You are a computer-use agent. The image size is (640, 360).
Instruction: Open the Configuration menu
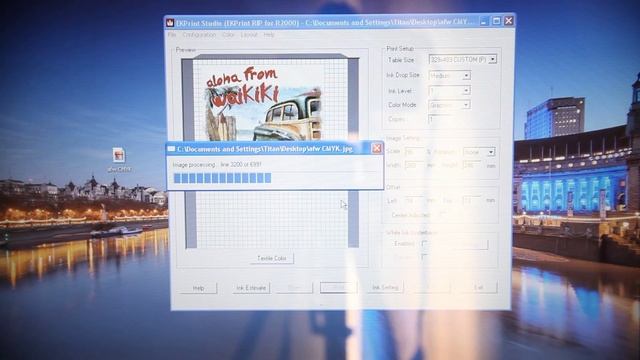(199, 35)
